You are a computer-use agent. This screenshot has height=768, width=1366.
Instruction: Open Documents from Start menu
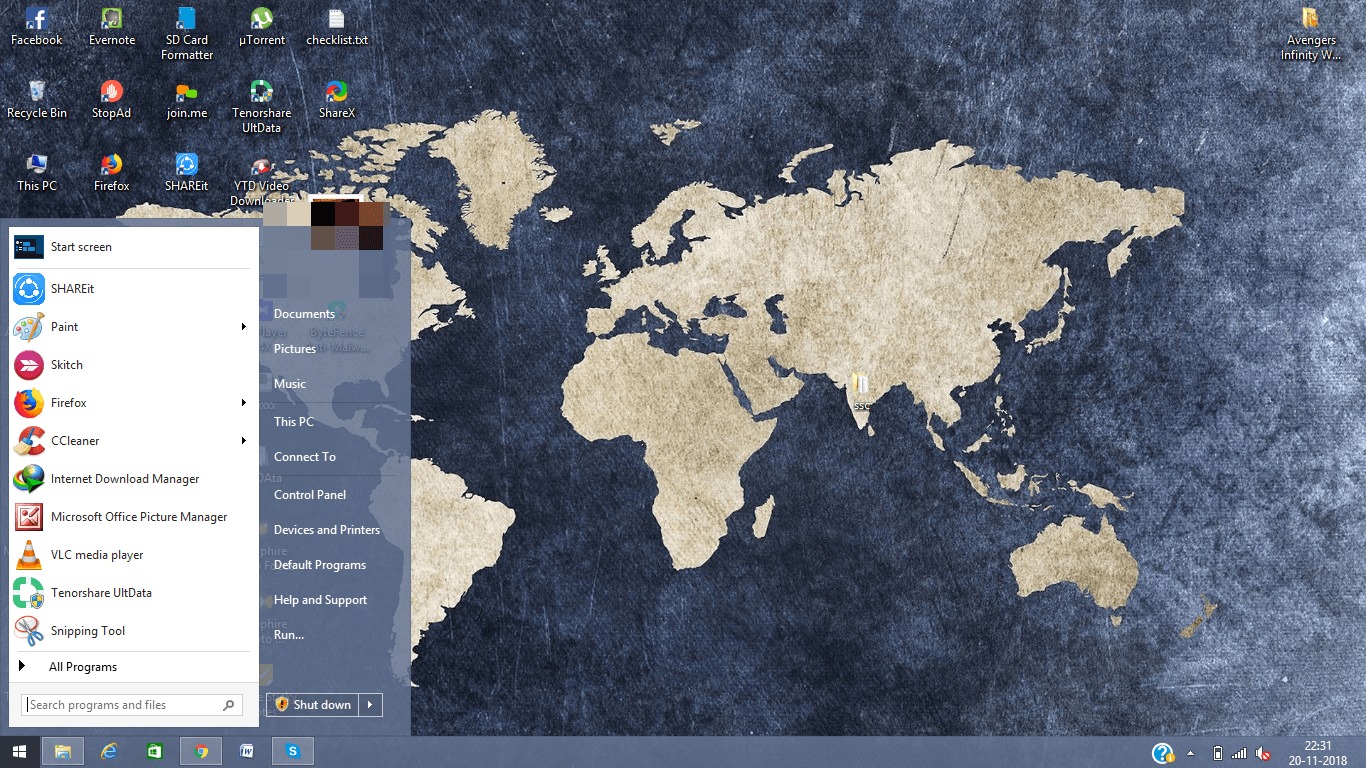tap(304, 314)
